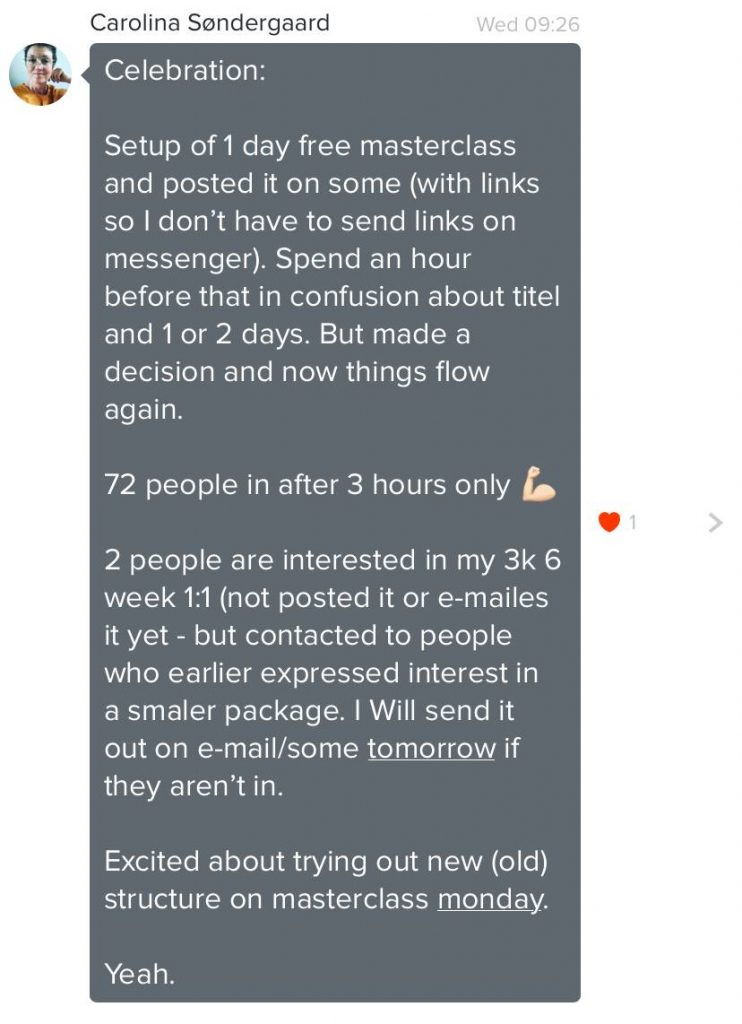Image resolution: width=742 pixels, height=1024 pixels.
Task: Click the "2 people are interested" line
Action: tap(332, 560)
